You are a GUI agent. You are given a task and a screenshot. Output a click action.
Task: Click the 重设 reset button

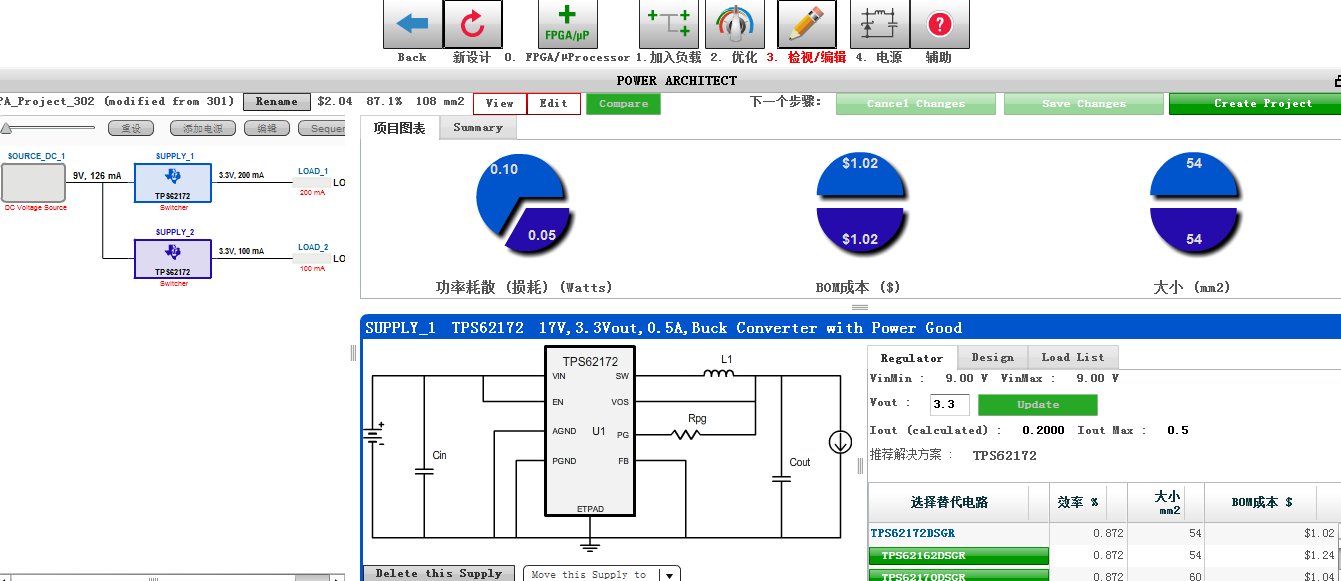point(131,128)
